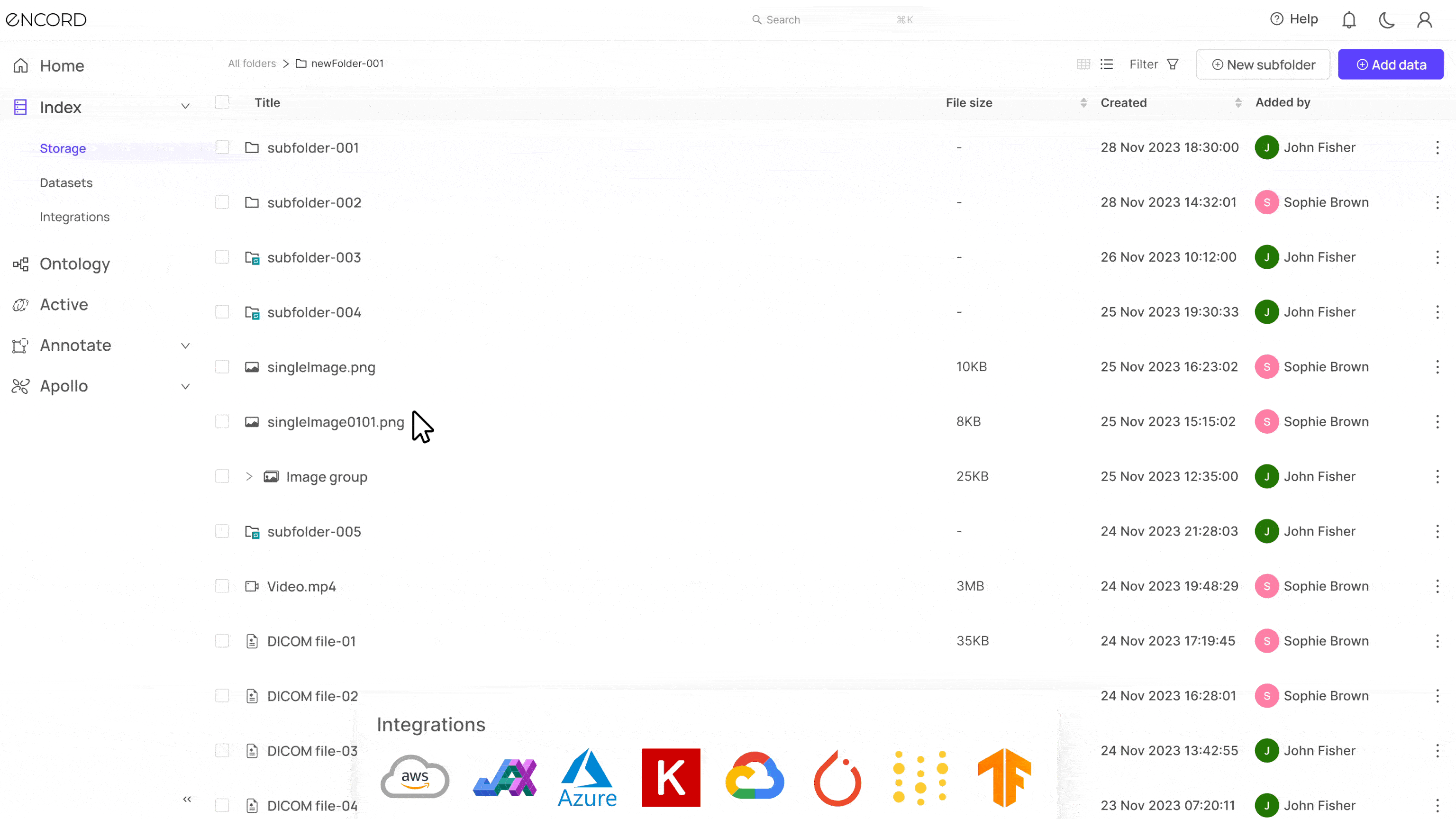This screenshot has width=1456, height=819.
Task: Select the subfolder-001 checkbox
Action: pos(222,147)
